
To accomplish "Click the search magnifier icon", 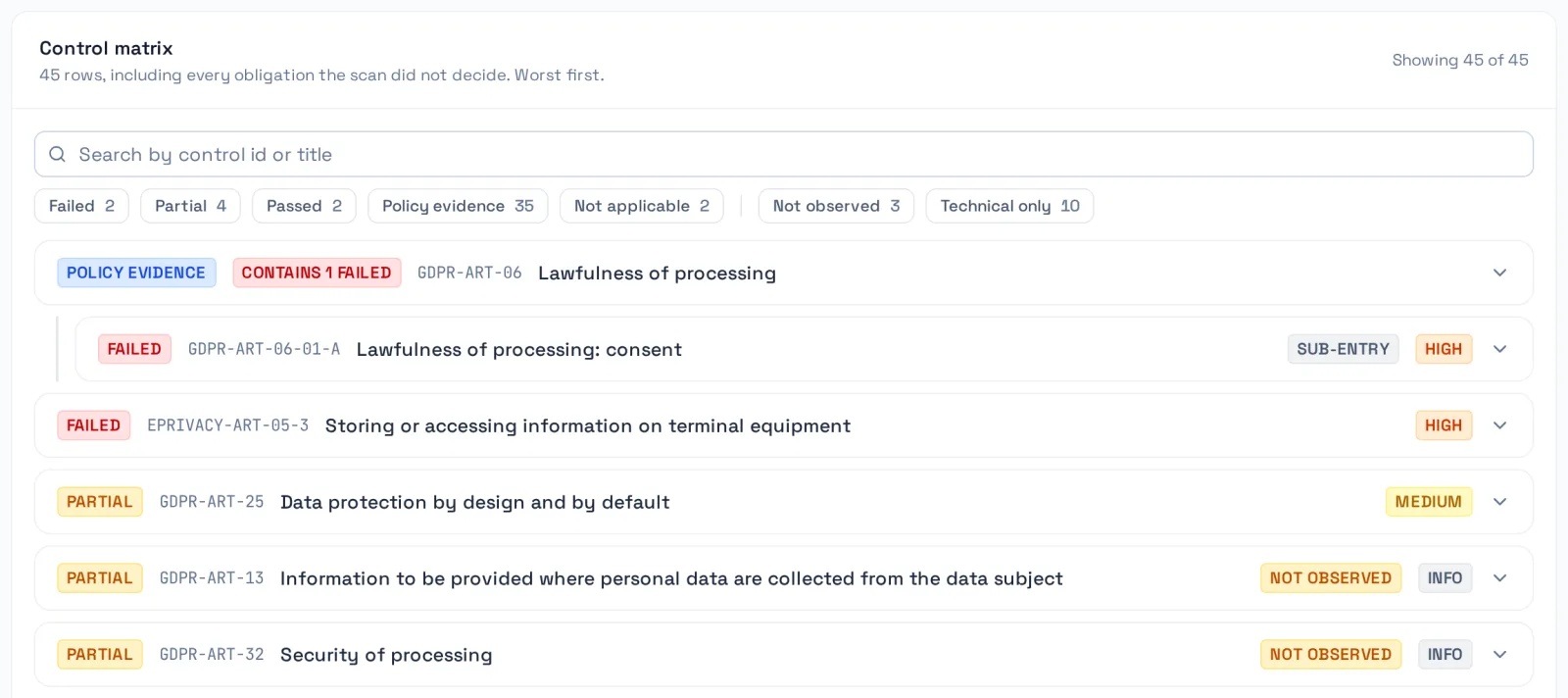I will 57,155.
